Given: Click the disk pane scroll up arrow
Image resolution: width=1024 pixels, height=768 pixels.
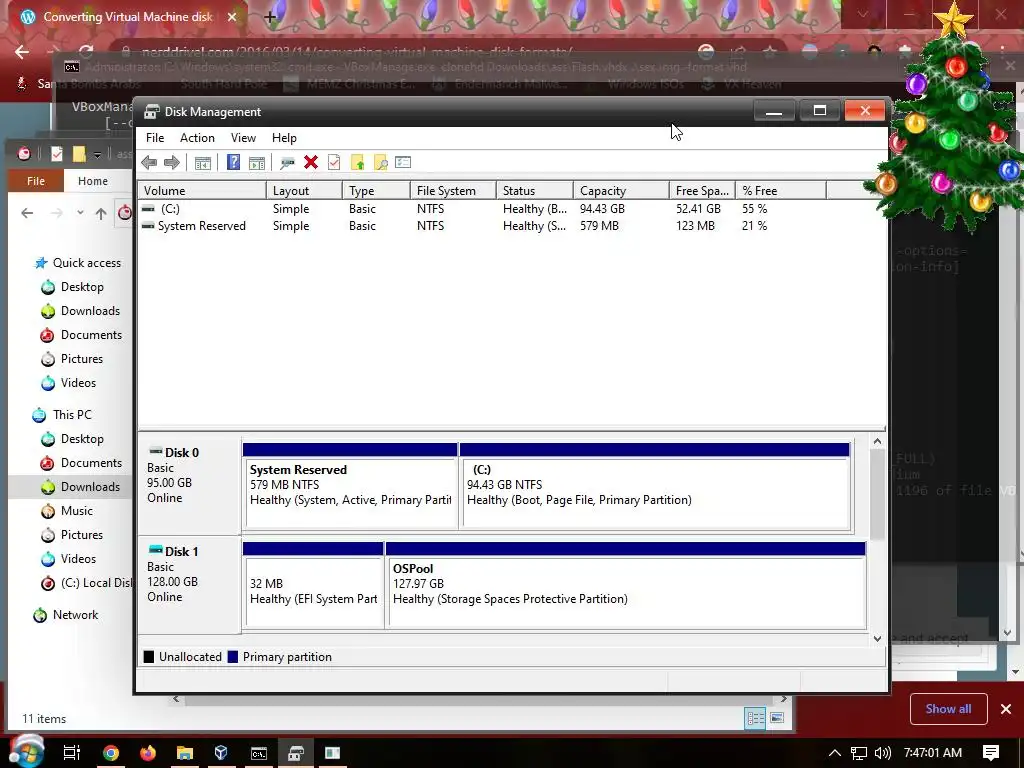Looking at the screenshot, I should (877, 441).
